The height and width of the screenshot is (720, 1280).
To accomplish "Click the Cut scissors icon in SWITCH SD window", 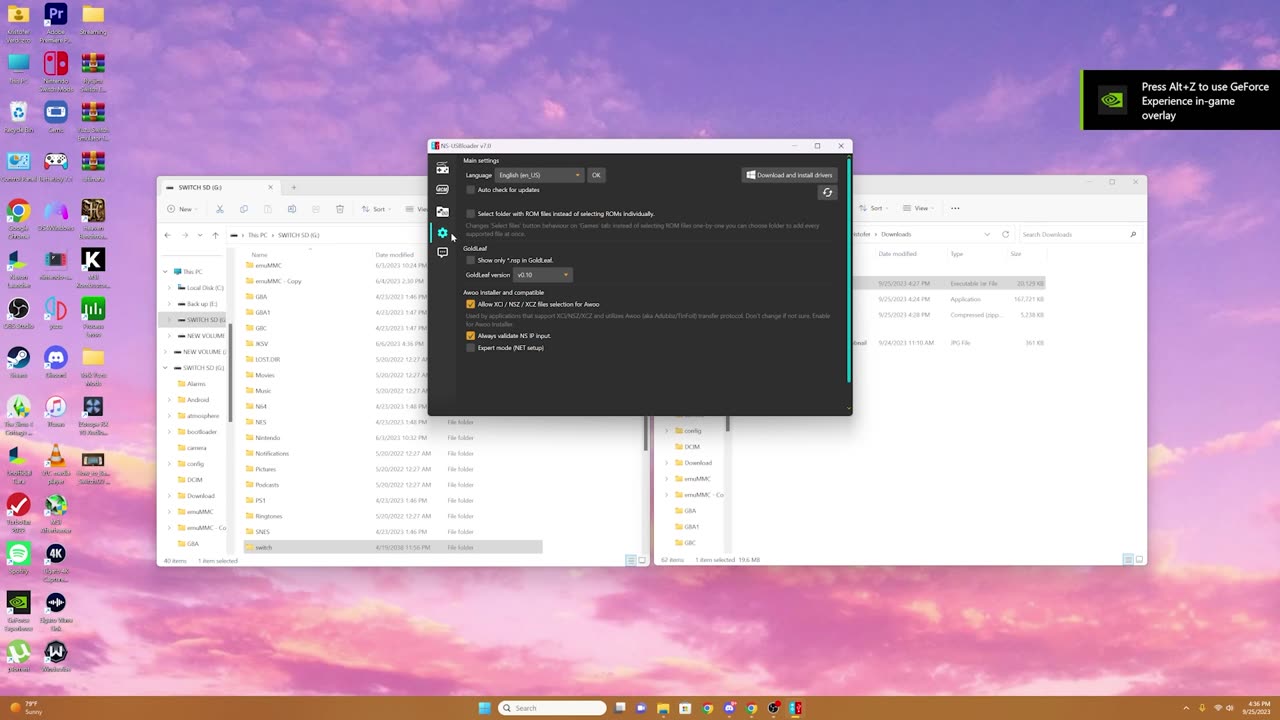I will click(x=220, y=209).
